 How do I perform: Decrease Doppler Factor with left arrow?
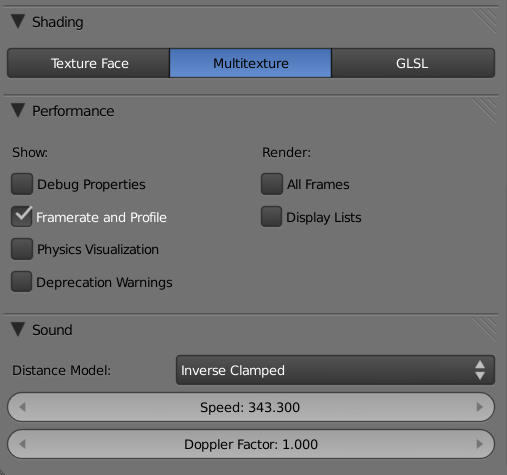tap(22, 444)
